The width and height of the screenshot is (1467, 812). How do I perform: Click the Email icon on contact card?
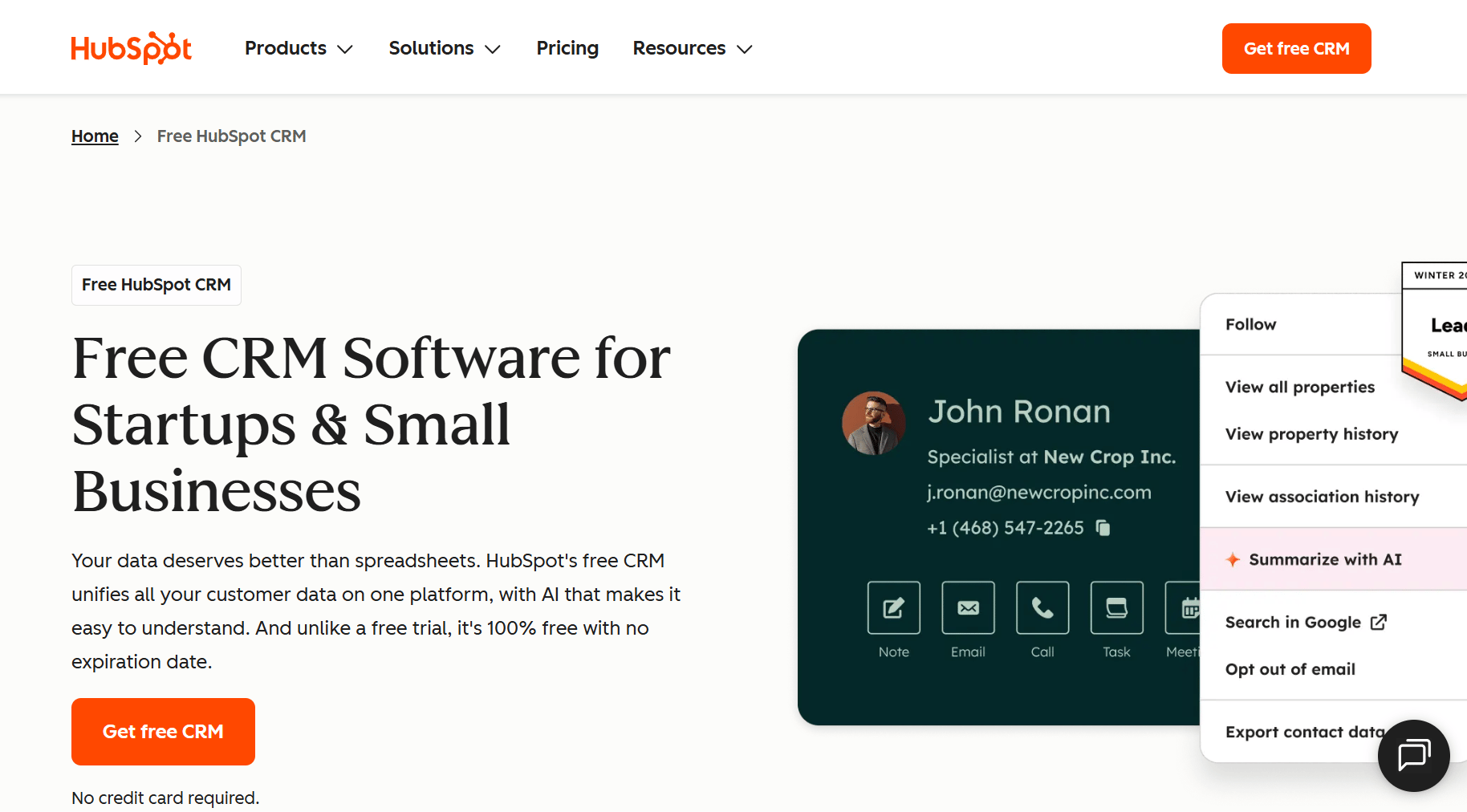pos(968,607)
